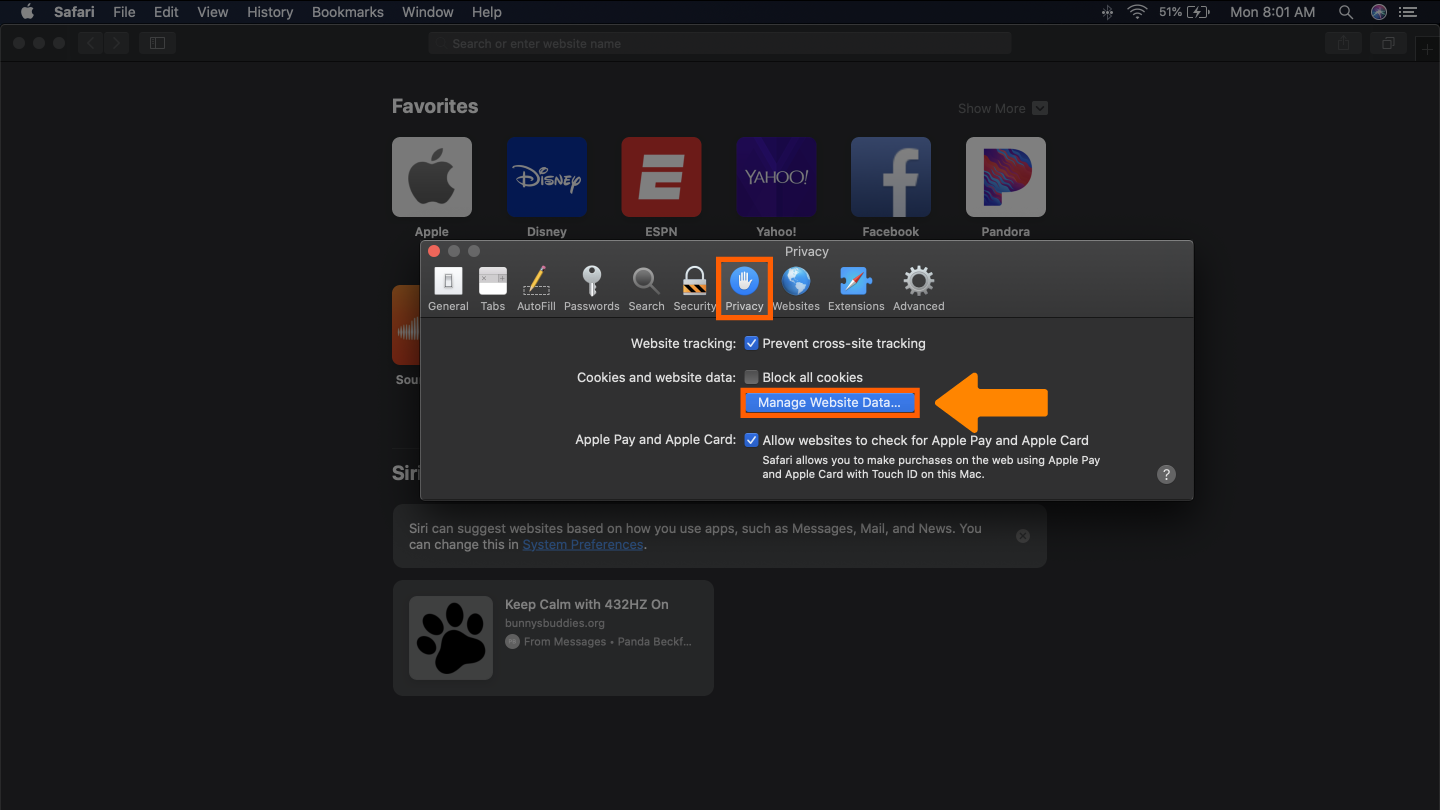
Task: Open the Privacy help question mark
Action: click(1166, 475)
